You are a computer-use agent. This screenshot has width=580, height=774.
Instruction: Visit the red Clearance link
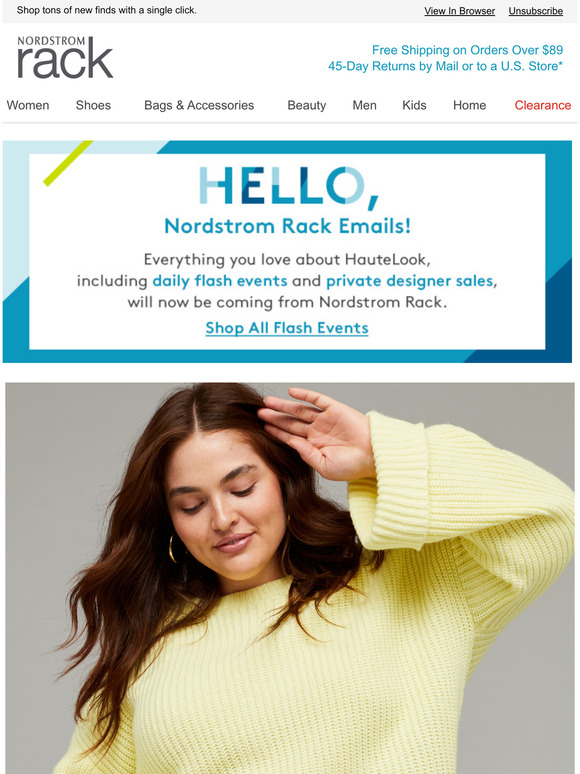542,105
